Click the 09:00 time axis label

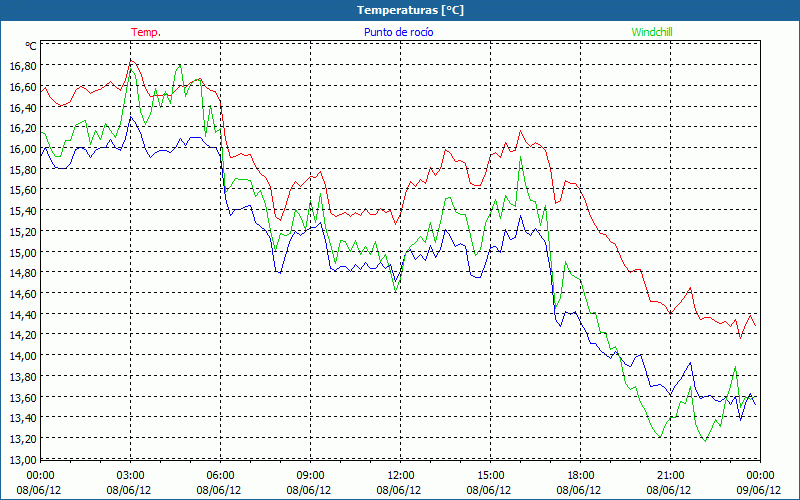coord(311,476)
